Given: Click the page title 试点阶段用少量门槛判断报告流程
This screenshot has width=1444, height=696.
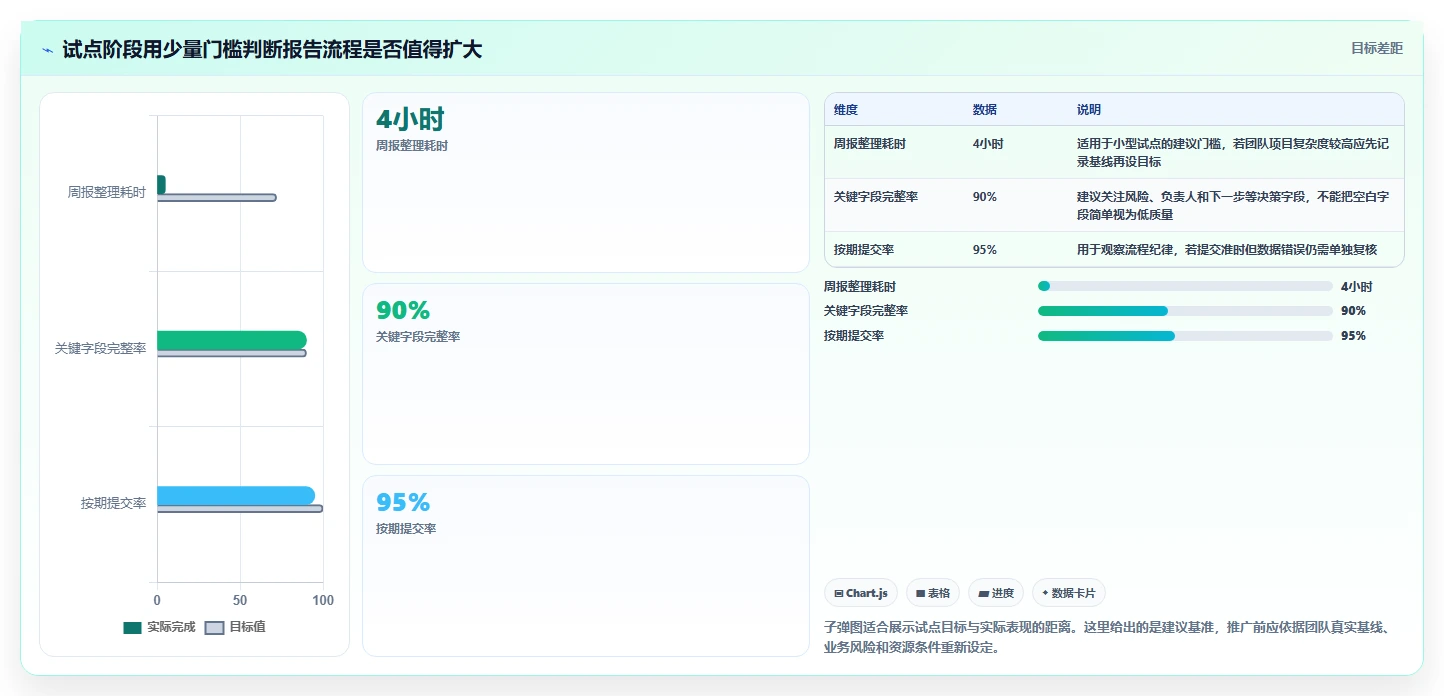Looking at the screenshot, I should [x=272, y=49].
